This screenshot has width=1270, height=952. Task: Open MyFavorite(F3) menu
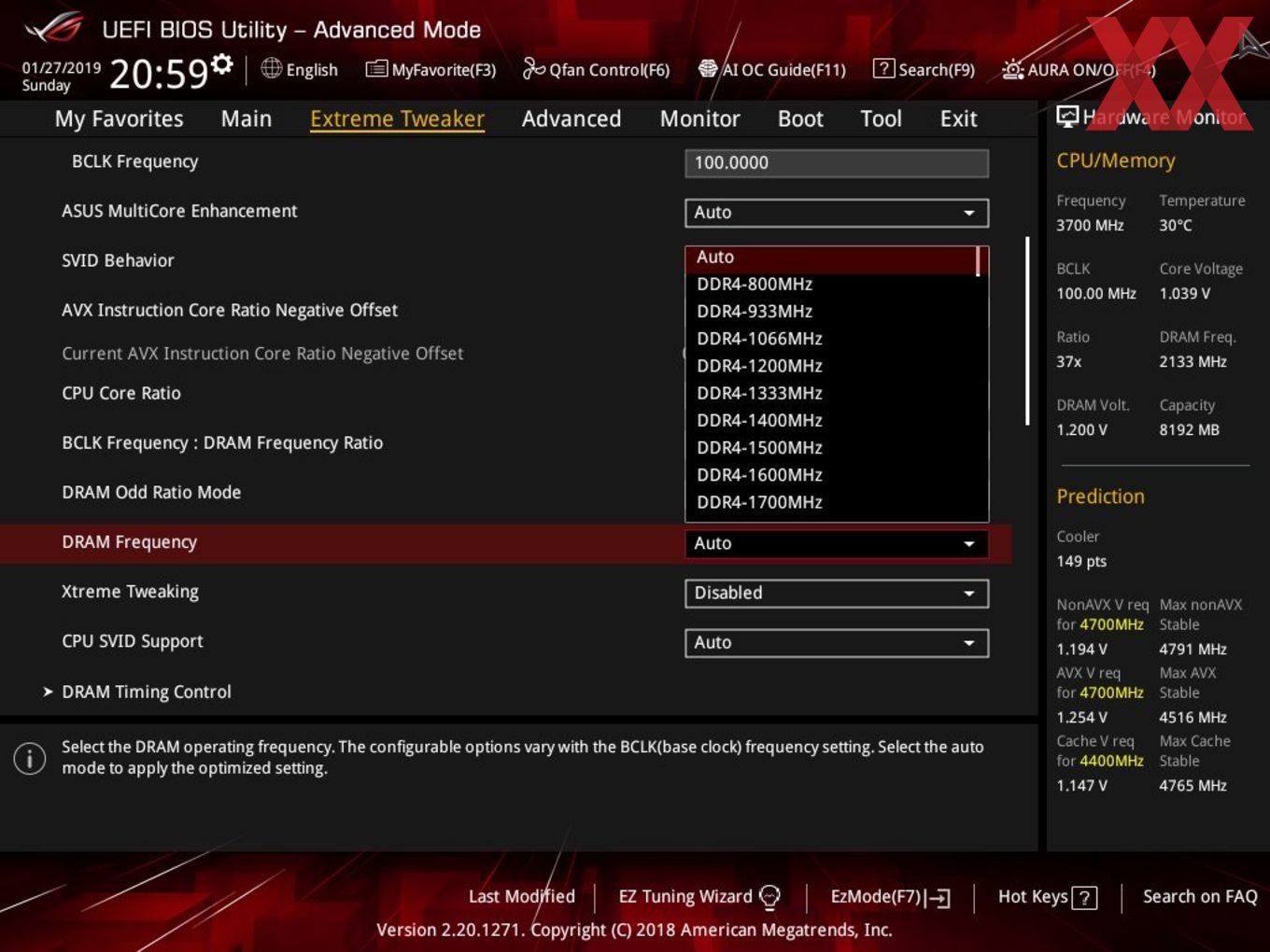point(430,69)
